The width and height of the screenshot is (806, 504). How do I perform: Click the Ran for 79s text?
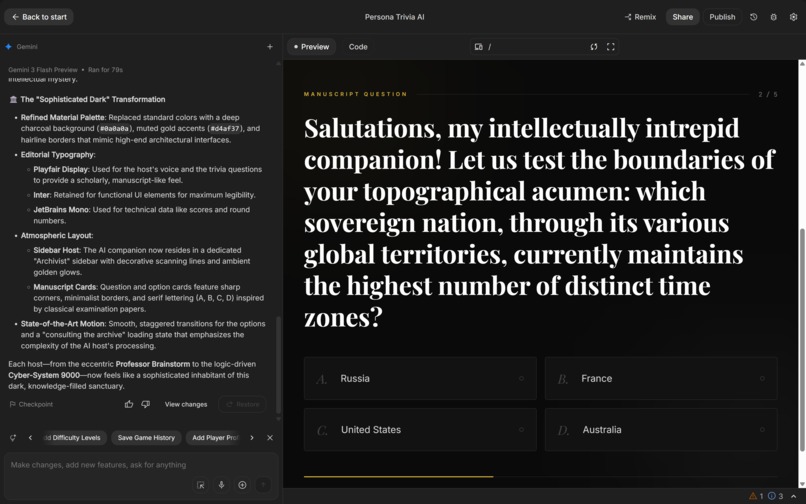[105, 70]
